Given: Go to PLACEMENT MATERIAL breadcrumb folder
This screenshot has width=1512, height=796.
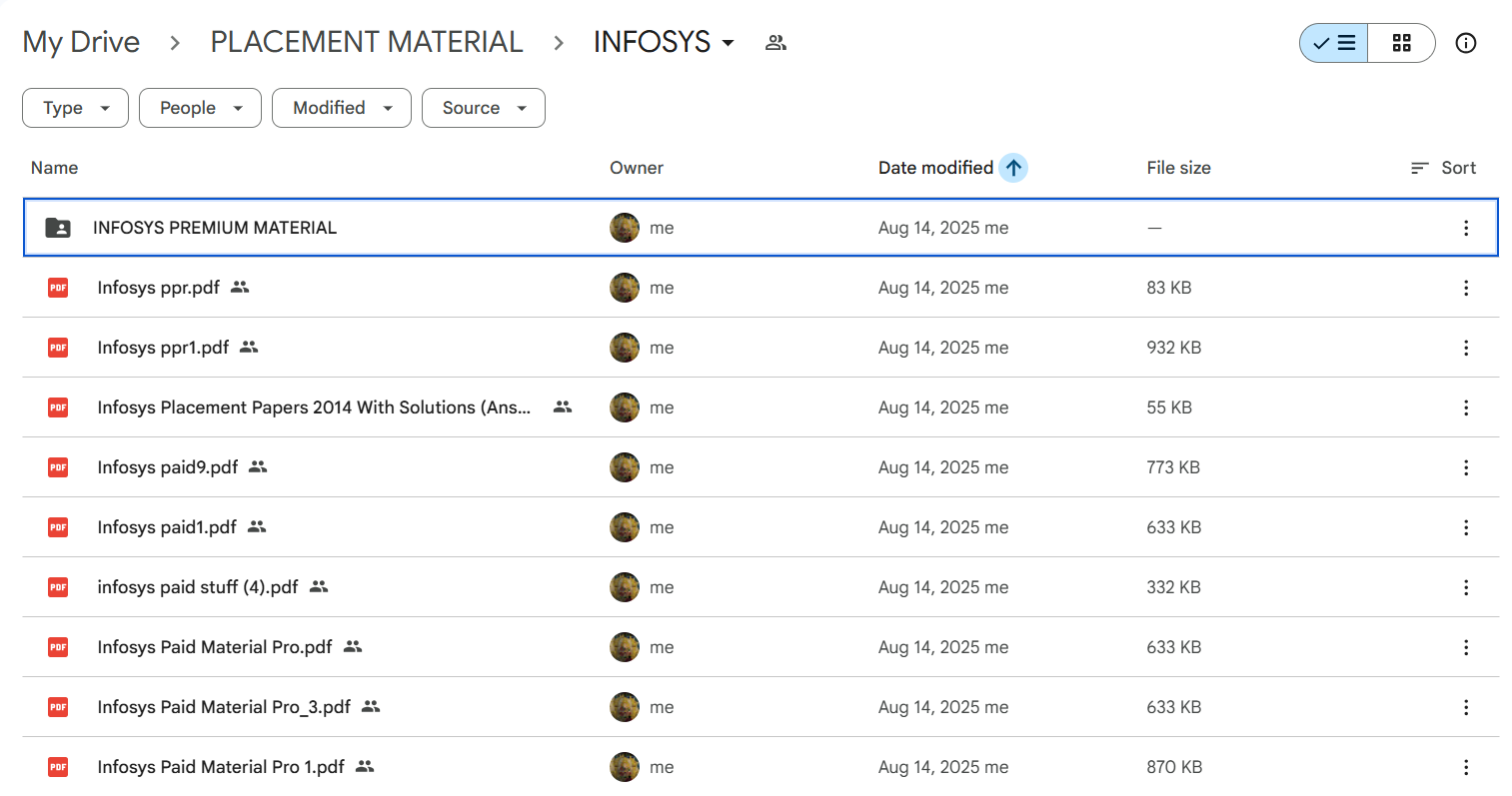Looking at the screenshot, I should (366, 42).
